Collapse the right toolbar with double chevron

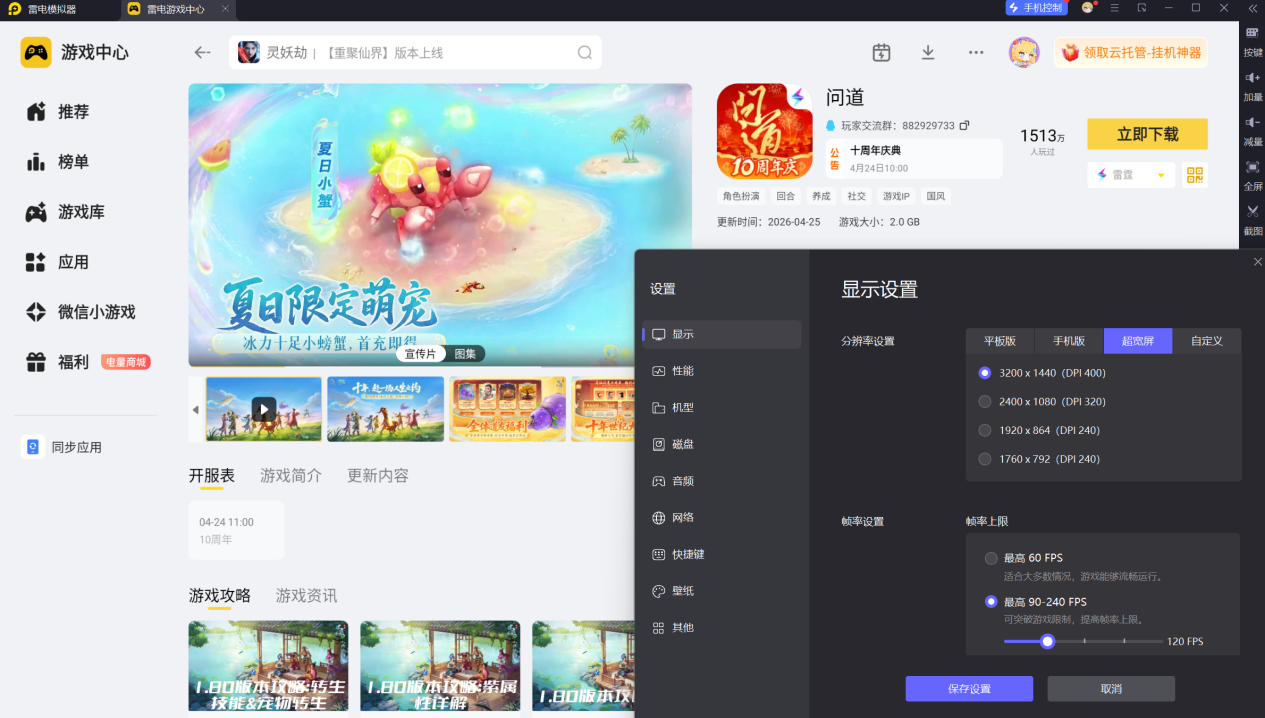coord(1253,8)
